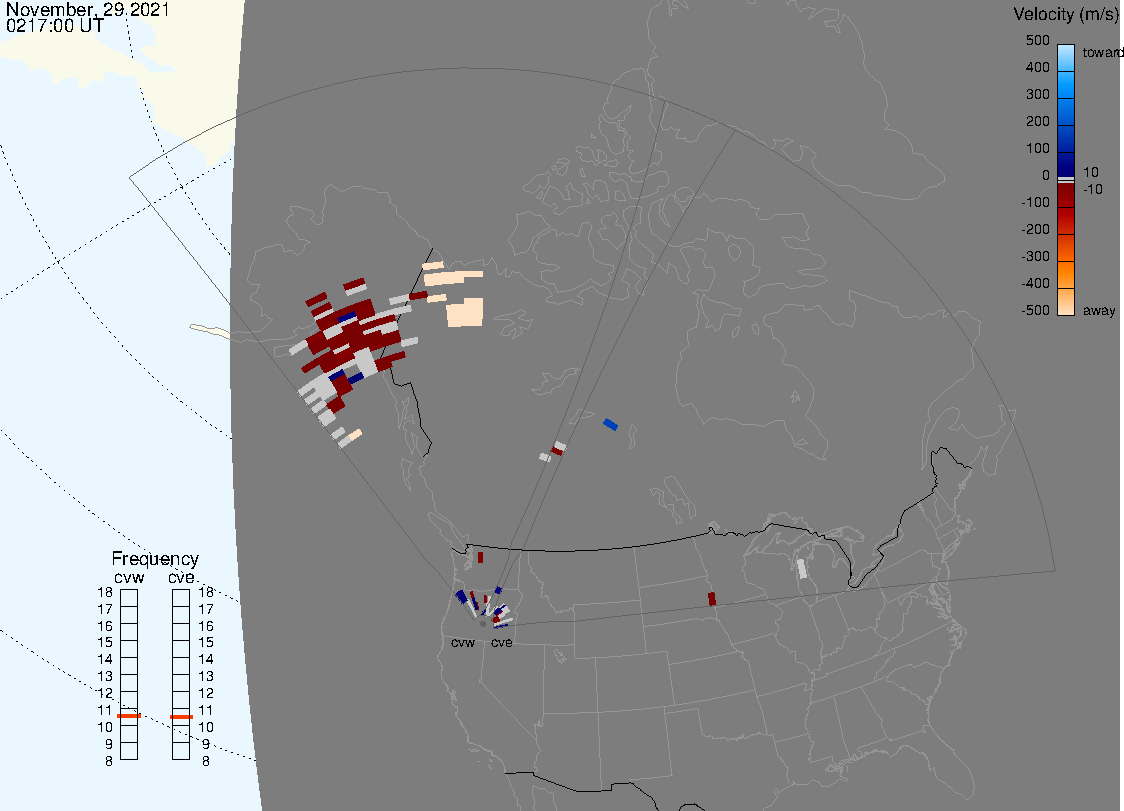Click the 300 tick on velocity scale
This screenshot has height=811, width=1124.
coord(1037,95)
